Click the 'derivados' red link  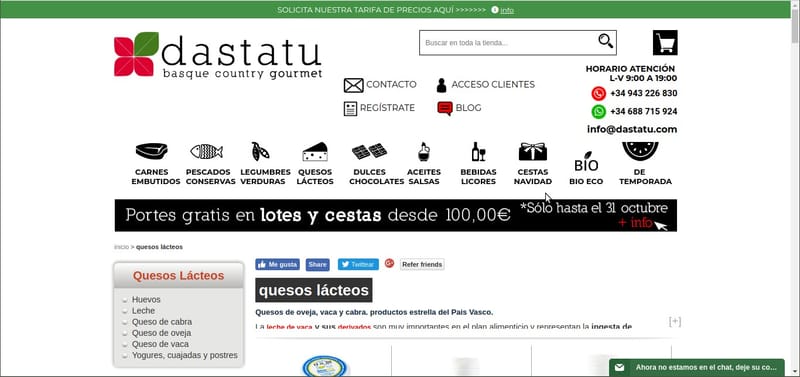click(x=354, y=327)
